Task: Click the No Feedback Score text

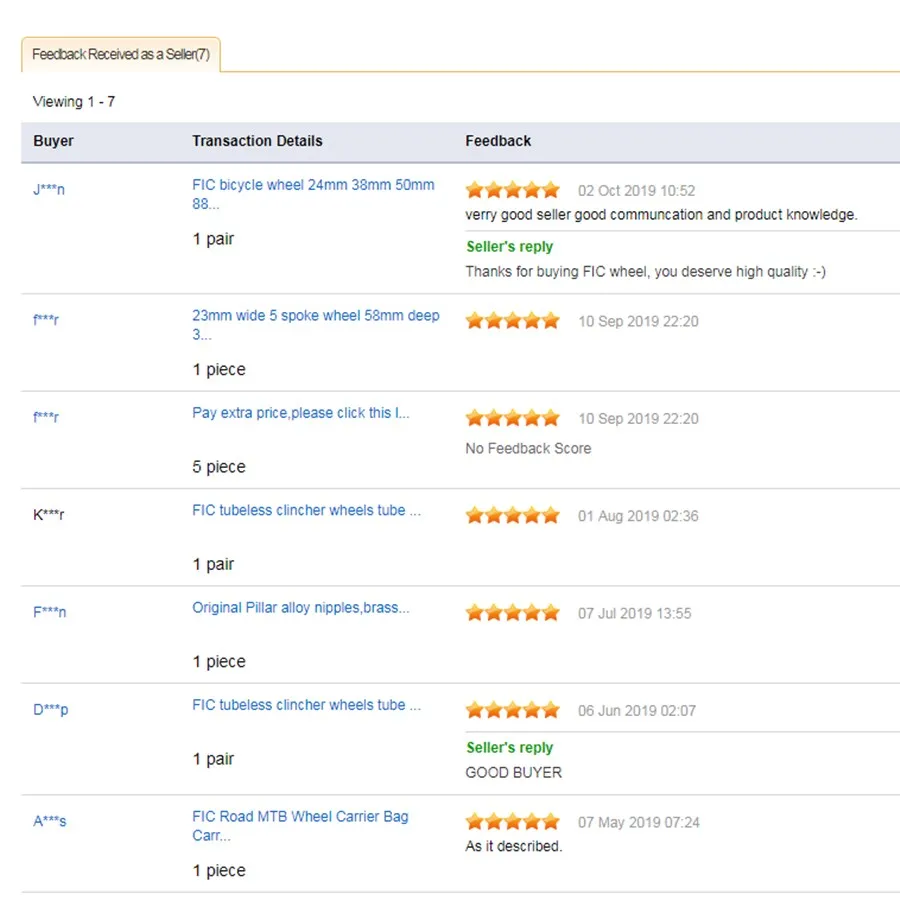Action: pos(528,448)
